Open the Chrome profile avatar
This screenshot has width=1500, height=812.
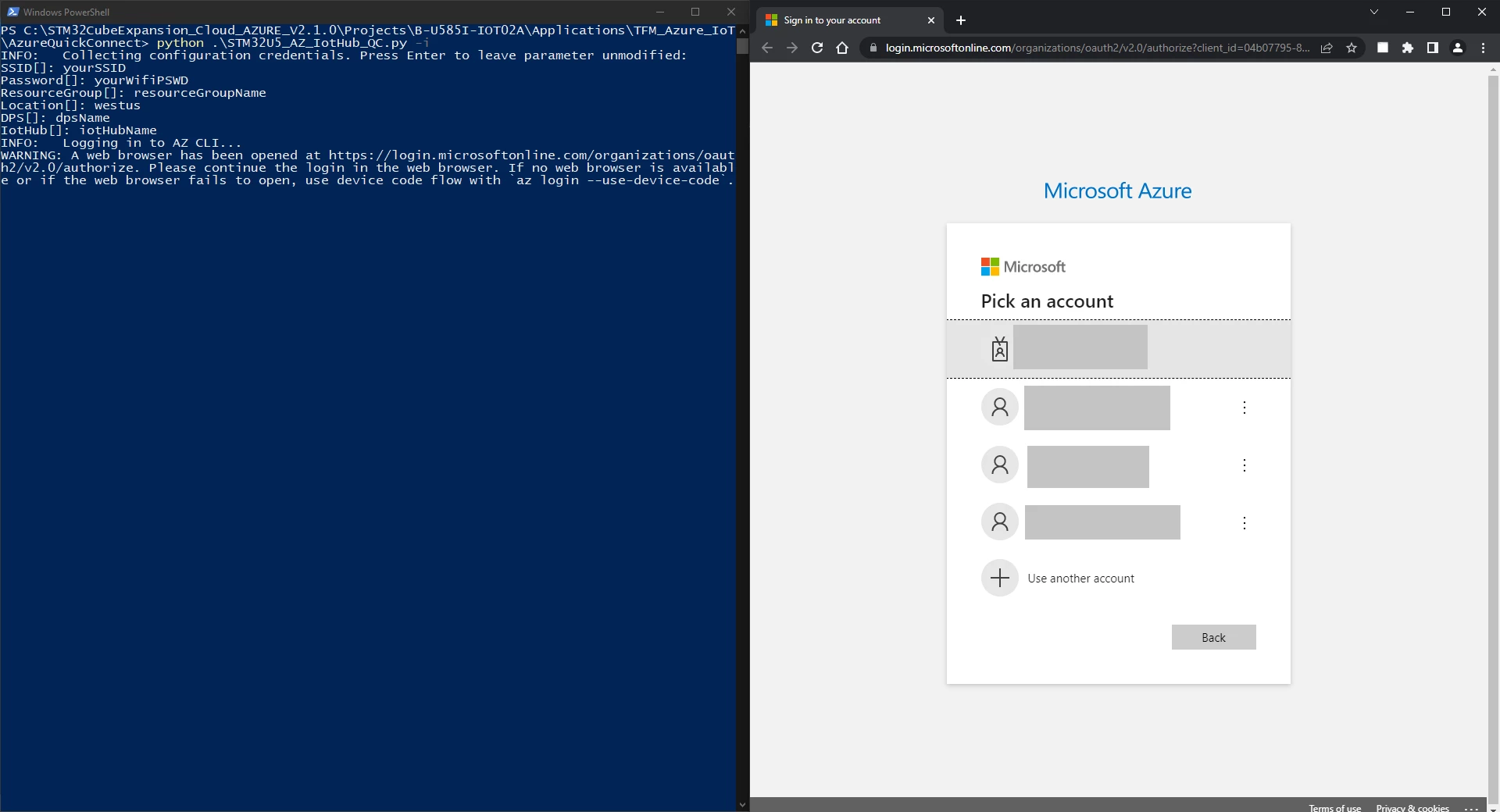coord(1458,48)
